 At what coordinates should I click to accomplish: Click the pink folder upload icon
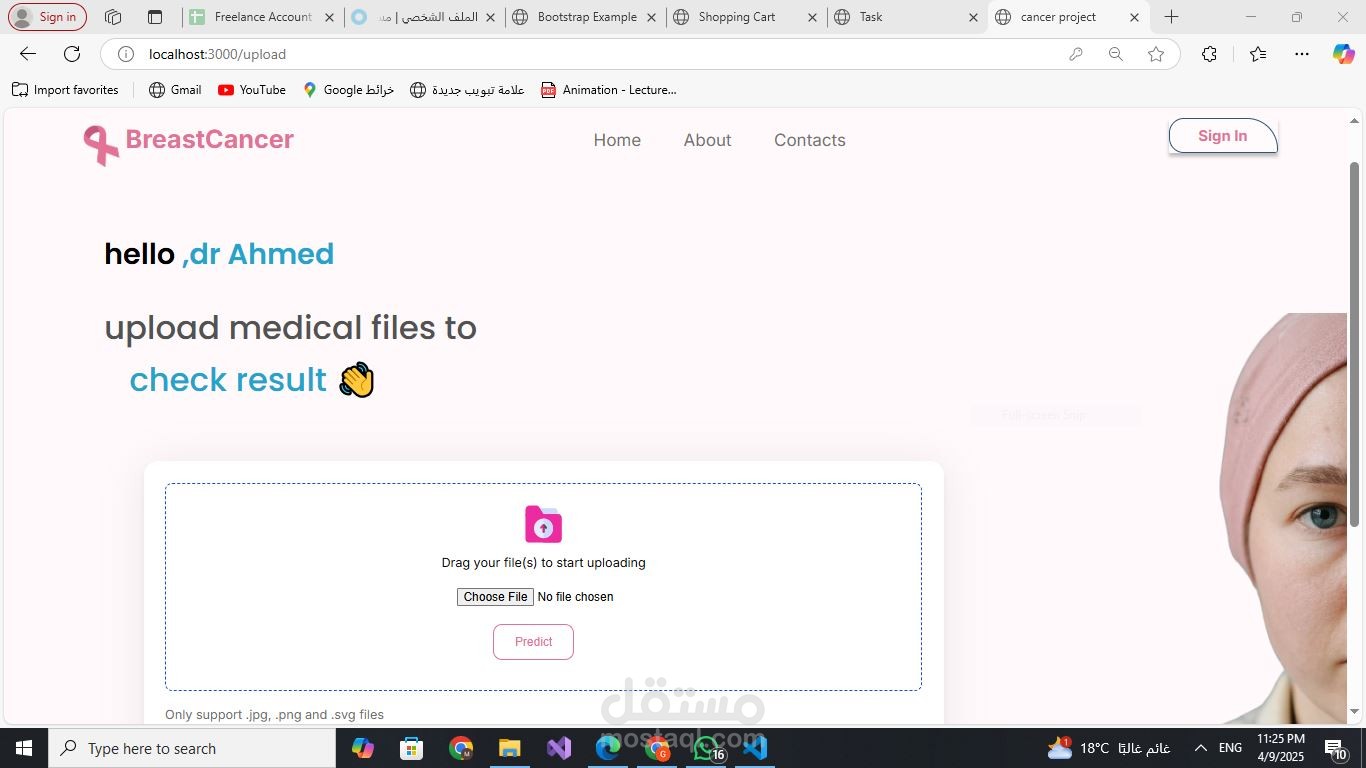point(543,524)
